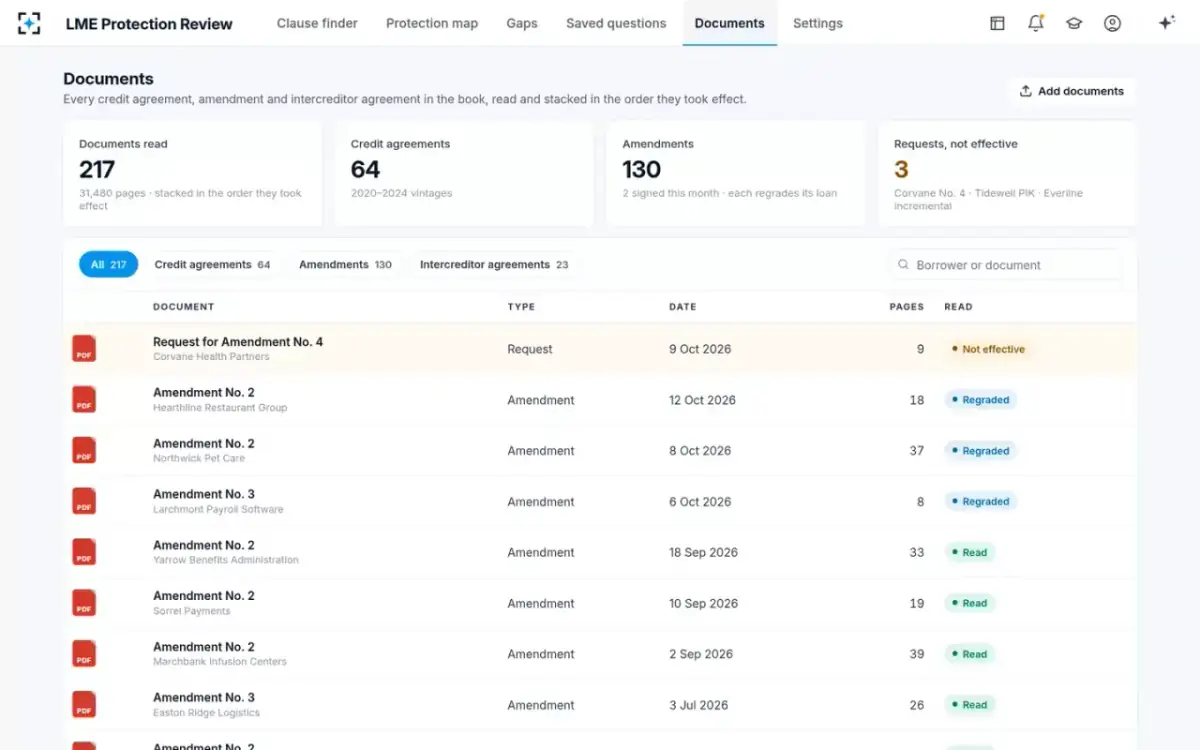Click Regraded badge on 6 Oct 2026 row
The width and height of the screenshot is (1200, 750).
(x=981, y=502)
